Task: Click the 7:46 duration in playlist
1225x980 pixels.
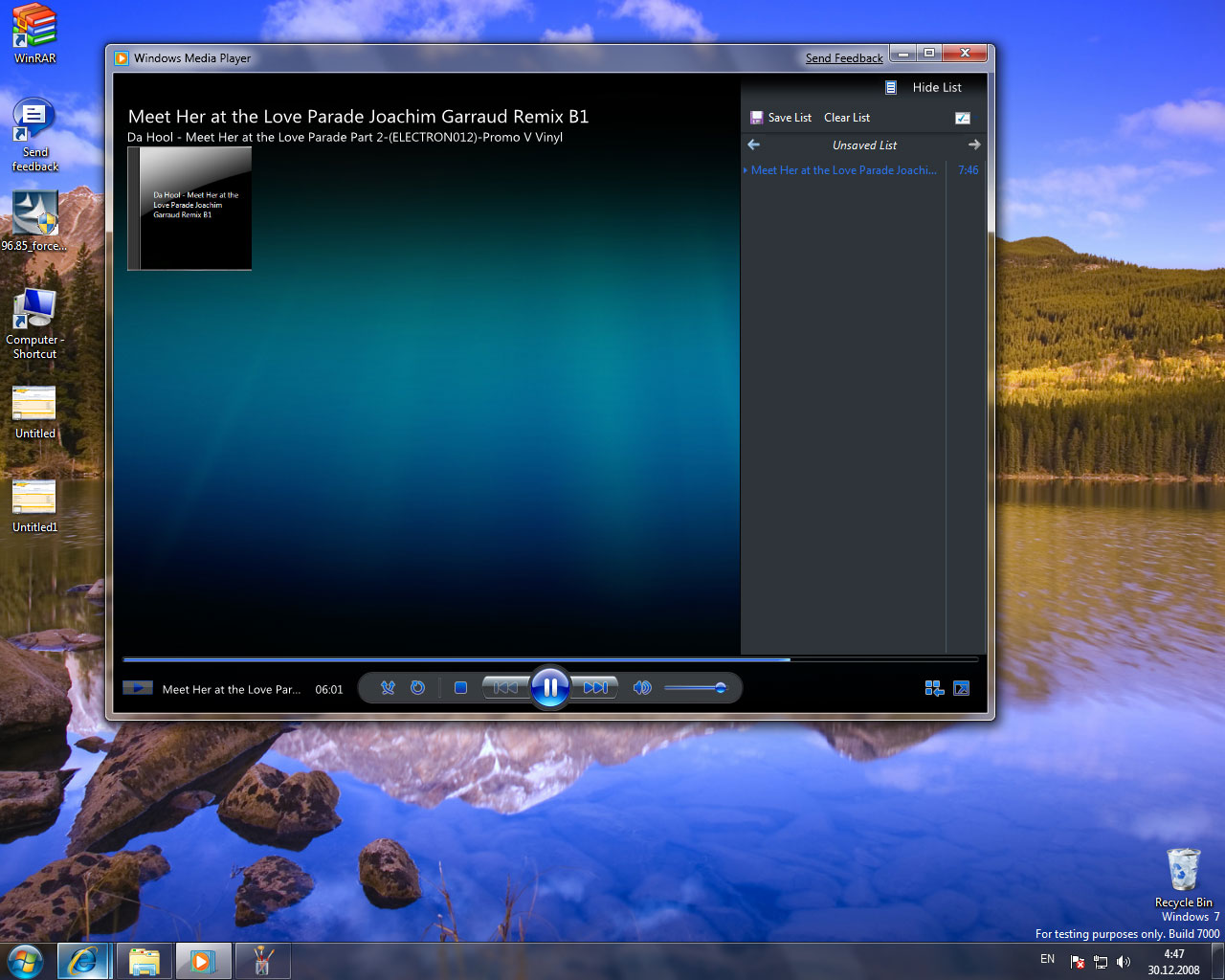Action: tap(969, 170)
